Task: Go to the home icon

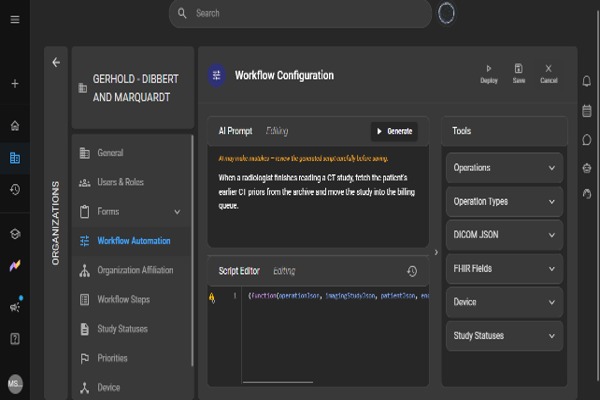Action: click(x=15, y=126)
